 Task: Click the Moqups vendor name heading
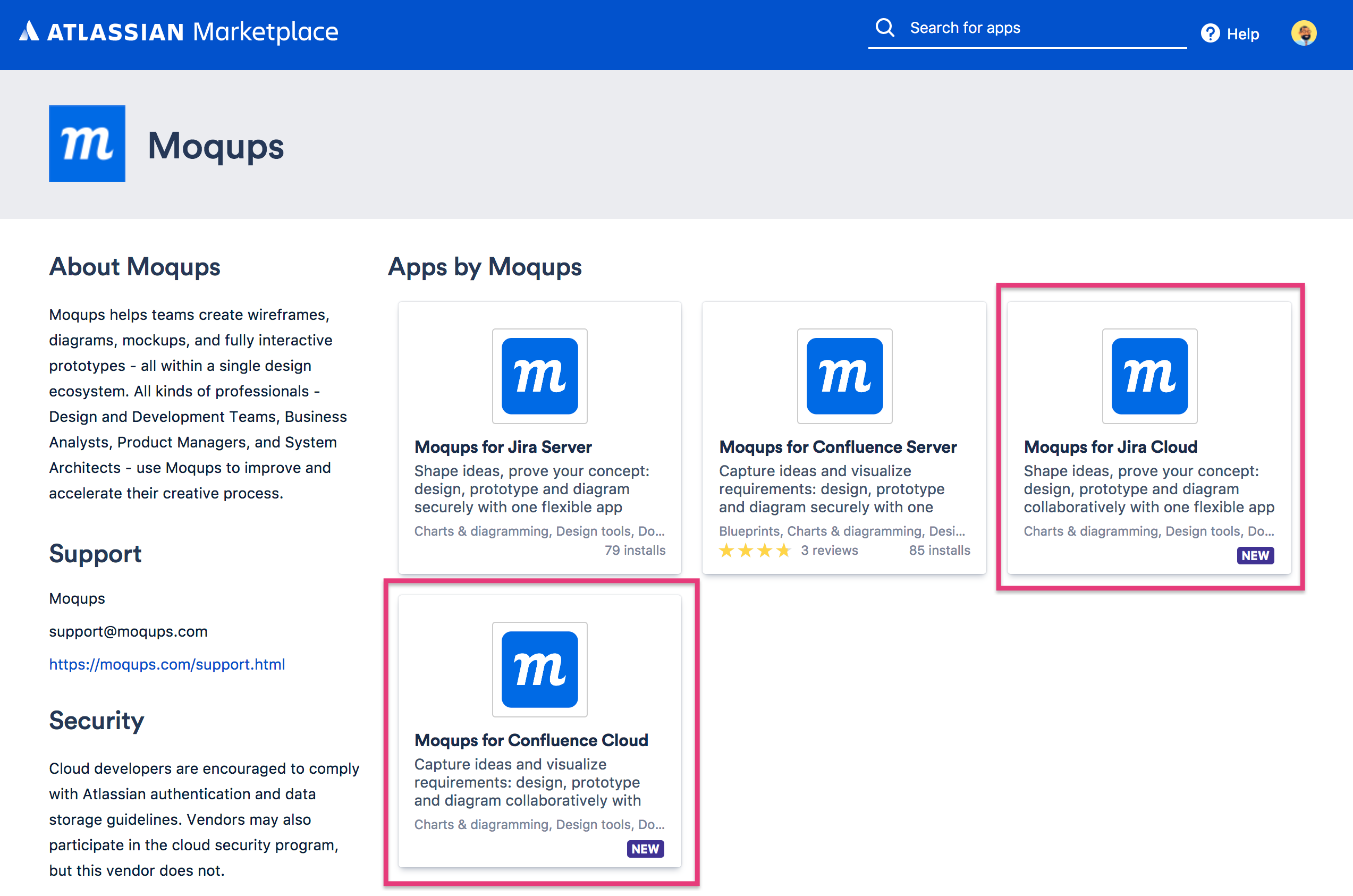click(215, 146)
